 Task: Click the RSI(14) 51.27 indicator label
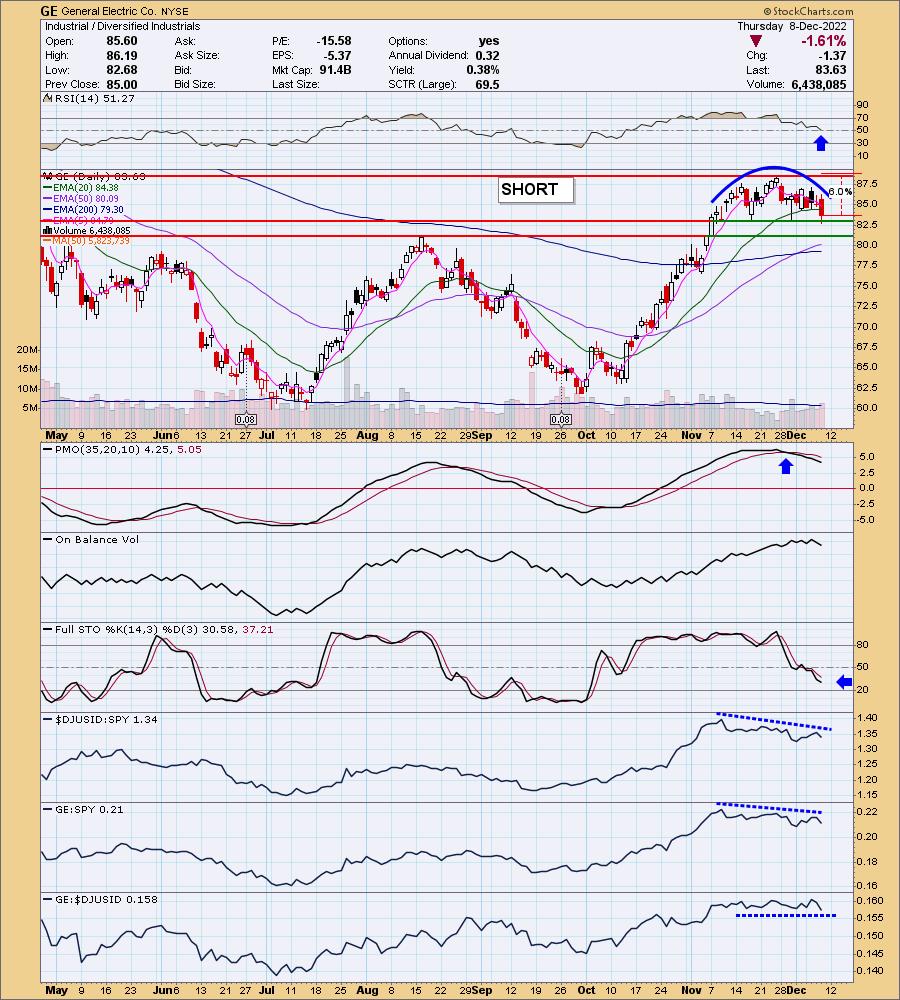click(x=94, y=98)
